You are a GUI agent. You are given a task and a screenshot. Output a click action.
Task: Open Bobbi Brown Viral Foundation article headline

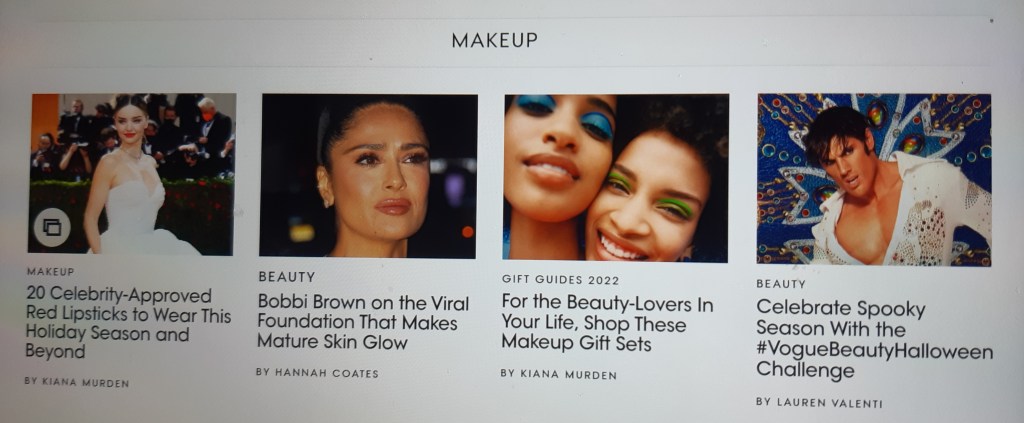363,322
